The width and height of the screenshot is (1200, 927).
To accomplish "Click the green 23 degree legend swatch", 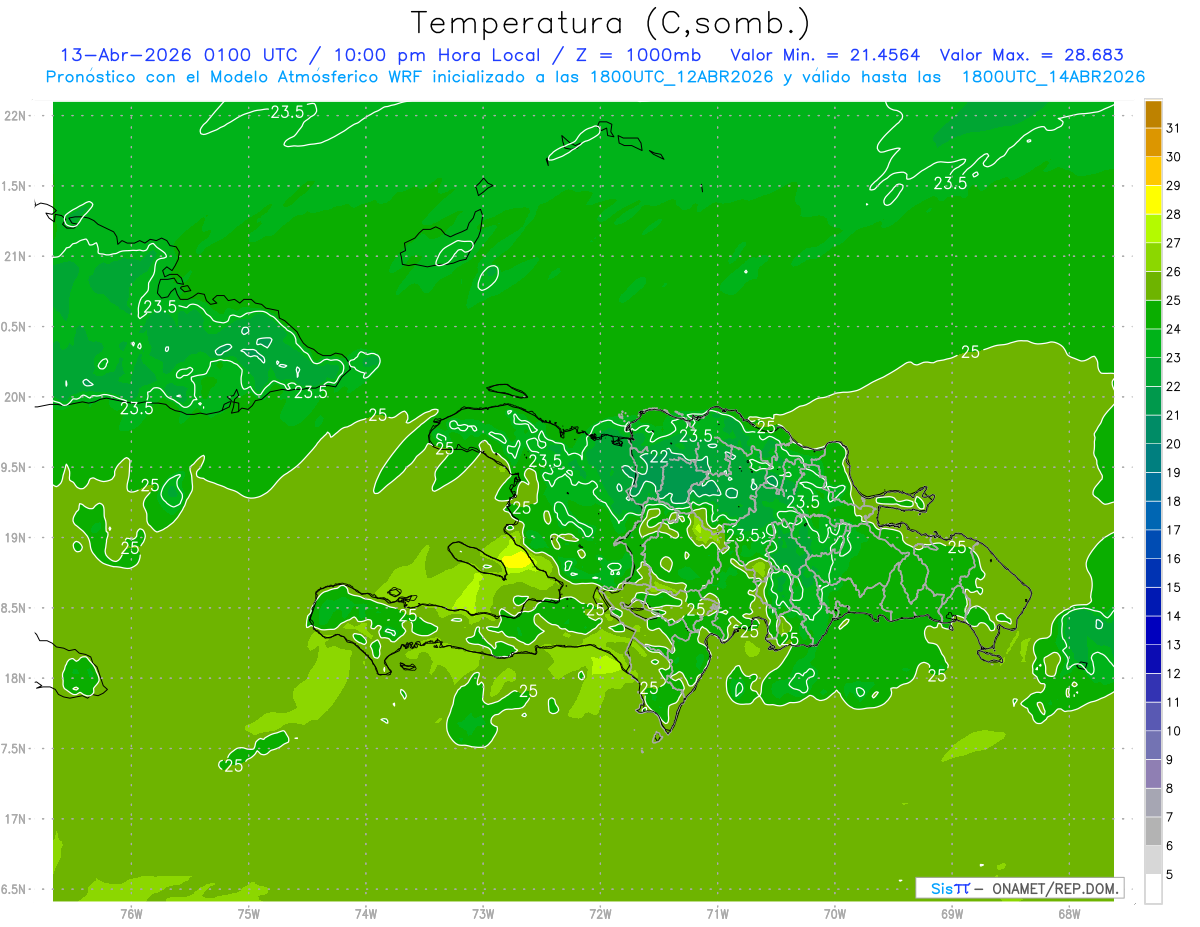I will [1153, 344].
